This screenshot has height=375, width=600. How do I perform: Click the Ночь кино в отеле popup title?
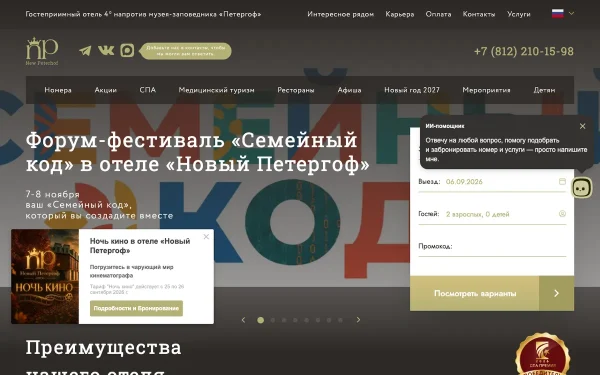(x=140, y=246)
